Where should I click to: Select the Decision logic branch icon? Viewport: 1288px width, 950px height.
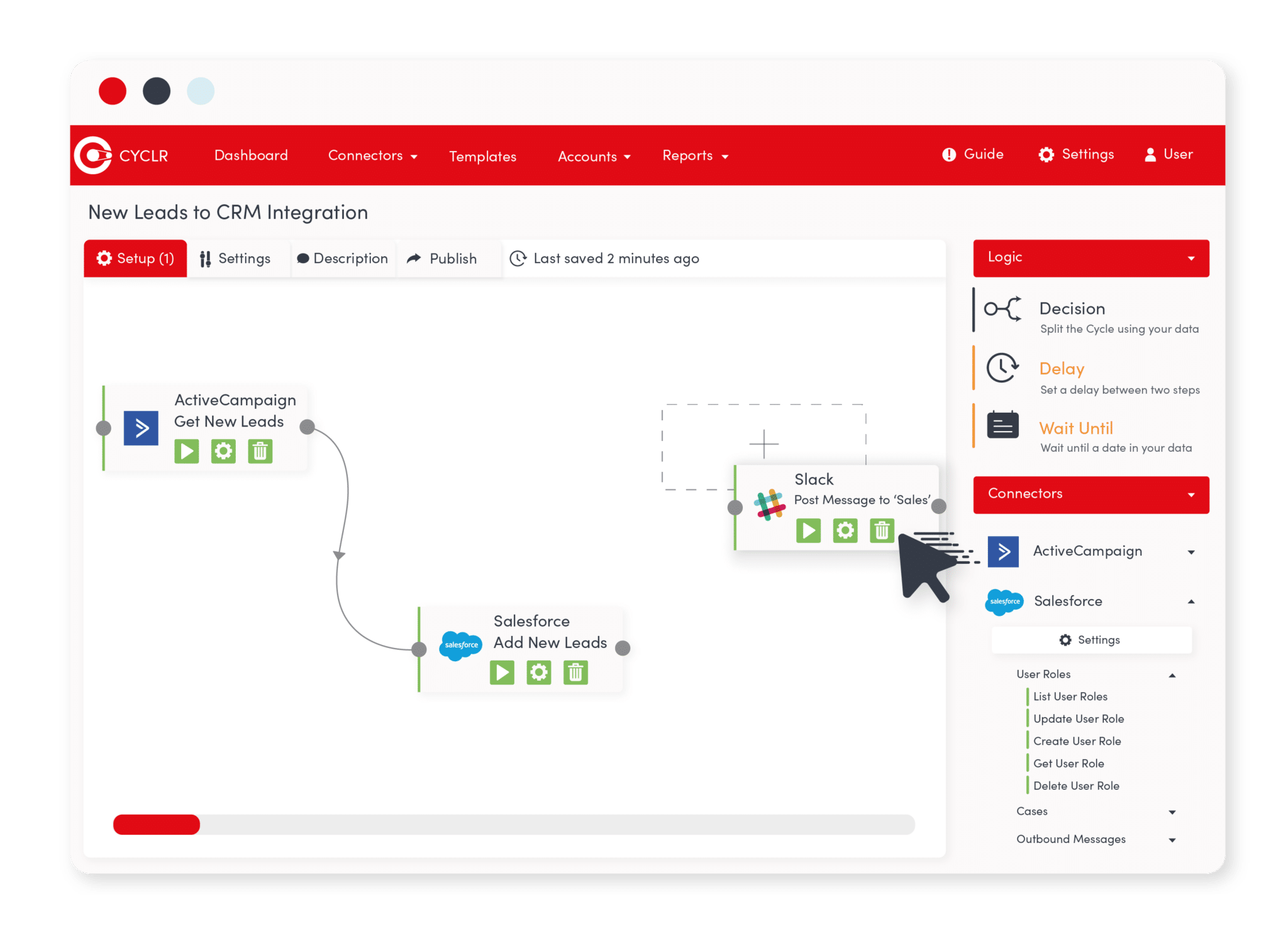[x=1003, y=308]
